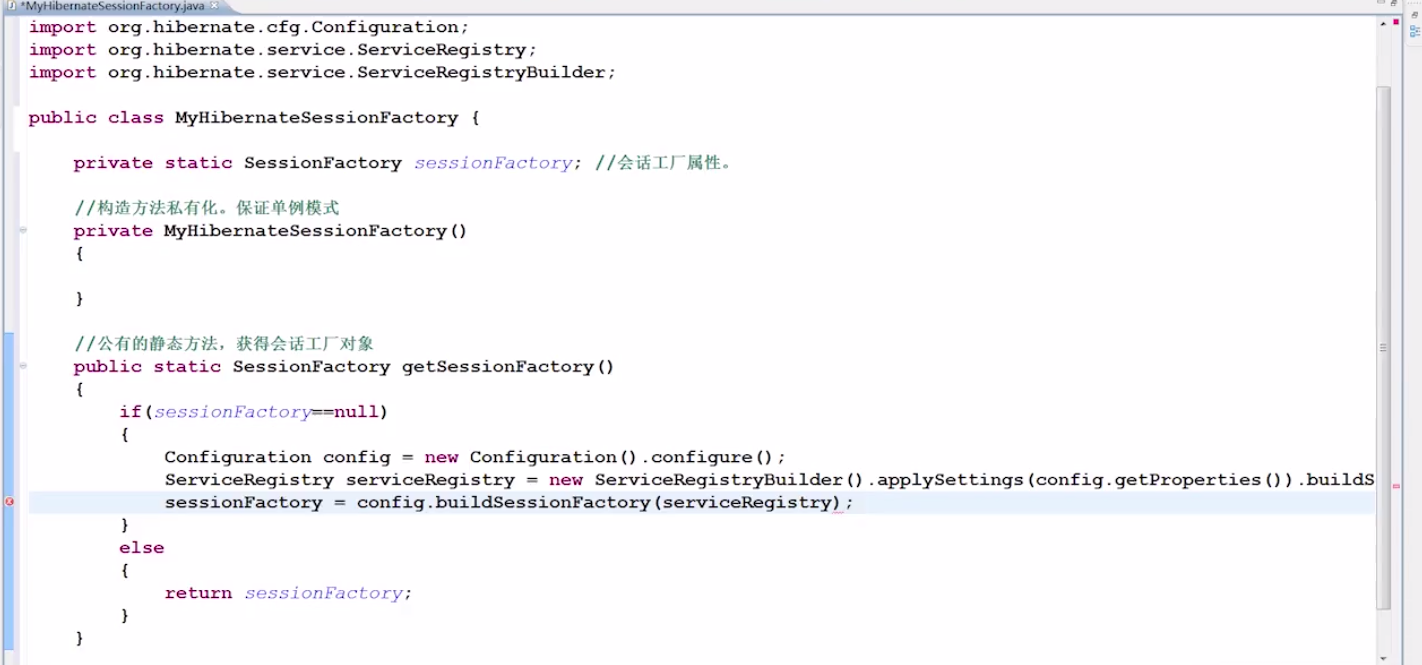Collapse the private constructor fold marker
Image resolution: width=1422 pixels, height=665 pixels.
pyautogui.click(x=22, y=231)
